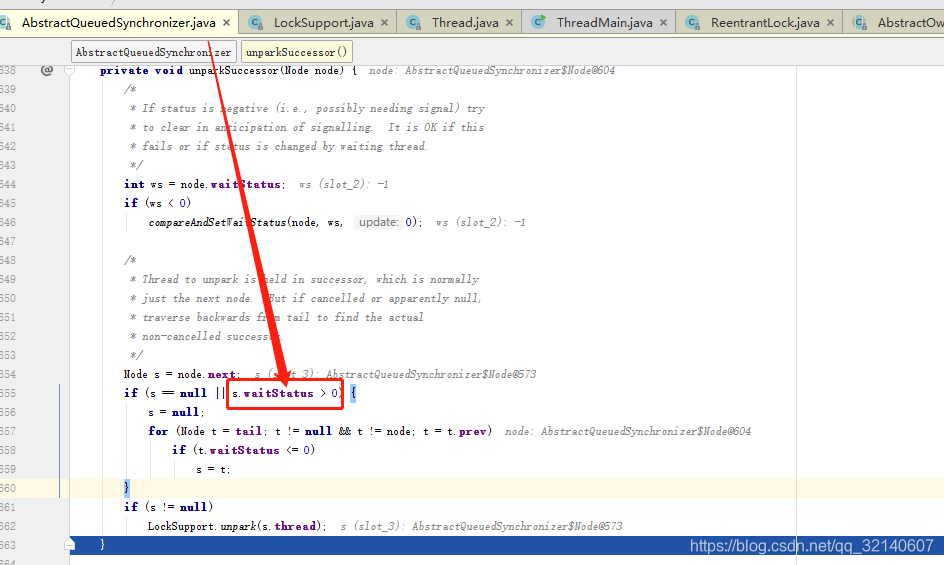Image resolution: width=944 pixels, height=565 pixels.
Task: Click the comment line starting 'just the next node'
Action: 305,298
